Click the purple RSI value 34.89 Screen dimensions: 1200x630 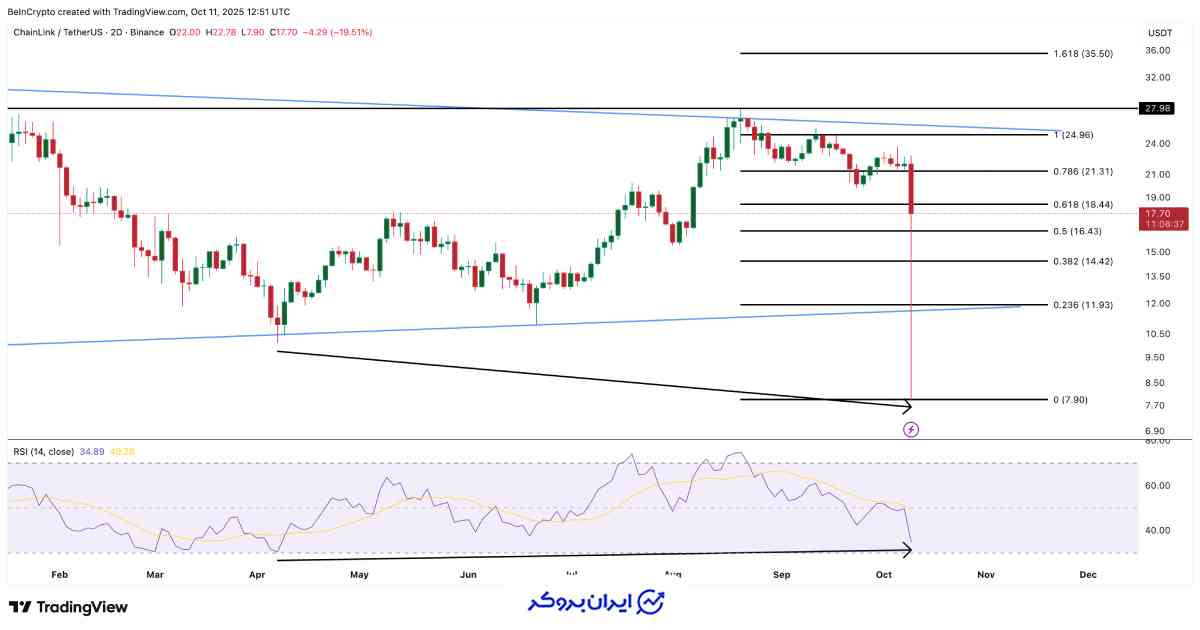pyautogui.click(x=93, y=452)
